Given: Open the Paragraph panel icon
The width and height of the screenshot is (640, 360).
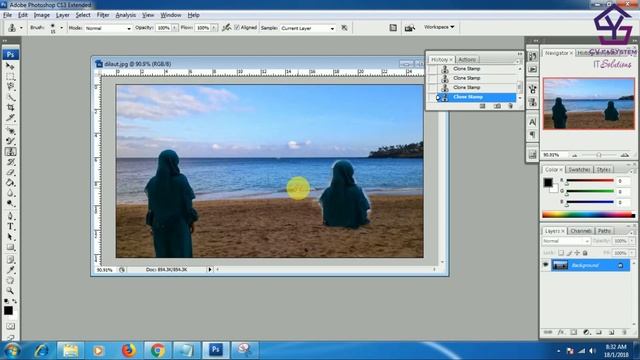Looking at the screenshot, I should [532, 134].
